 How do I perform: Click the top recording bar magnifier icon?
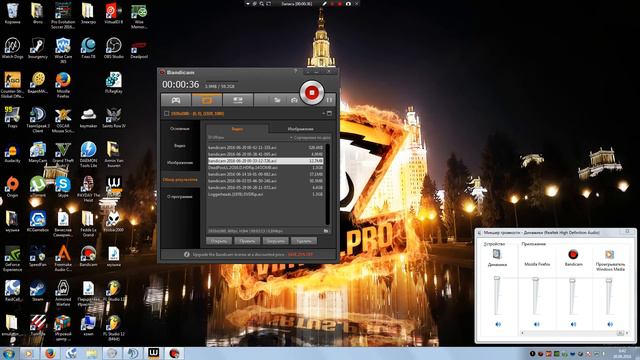click(x=261, y=3)
